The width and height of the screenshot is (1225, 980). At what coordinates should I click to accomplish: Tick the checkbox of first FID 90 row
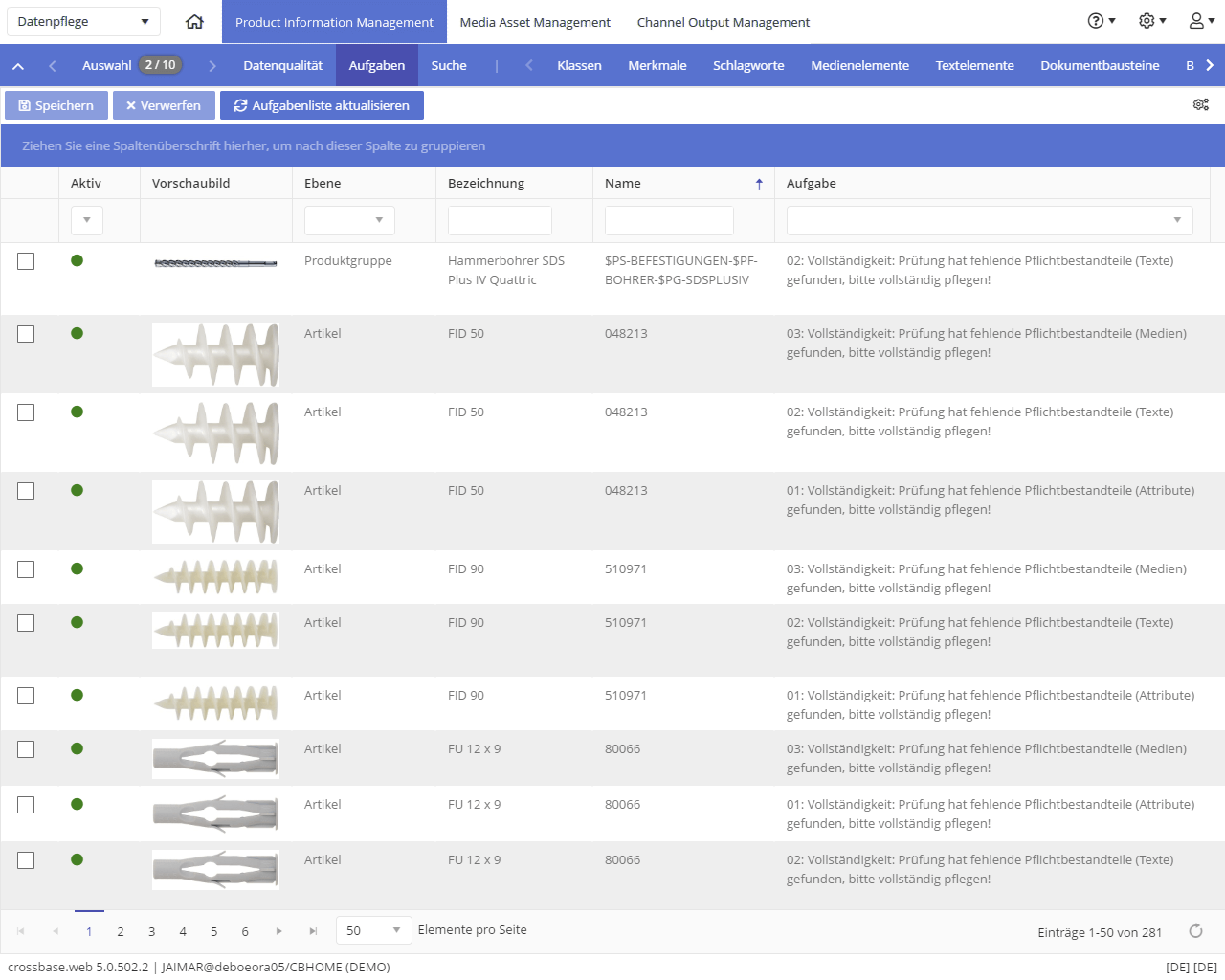26,569
